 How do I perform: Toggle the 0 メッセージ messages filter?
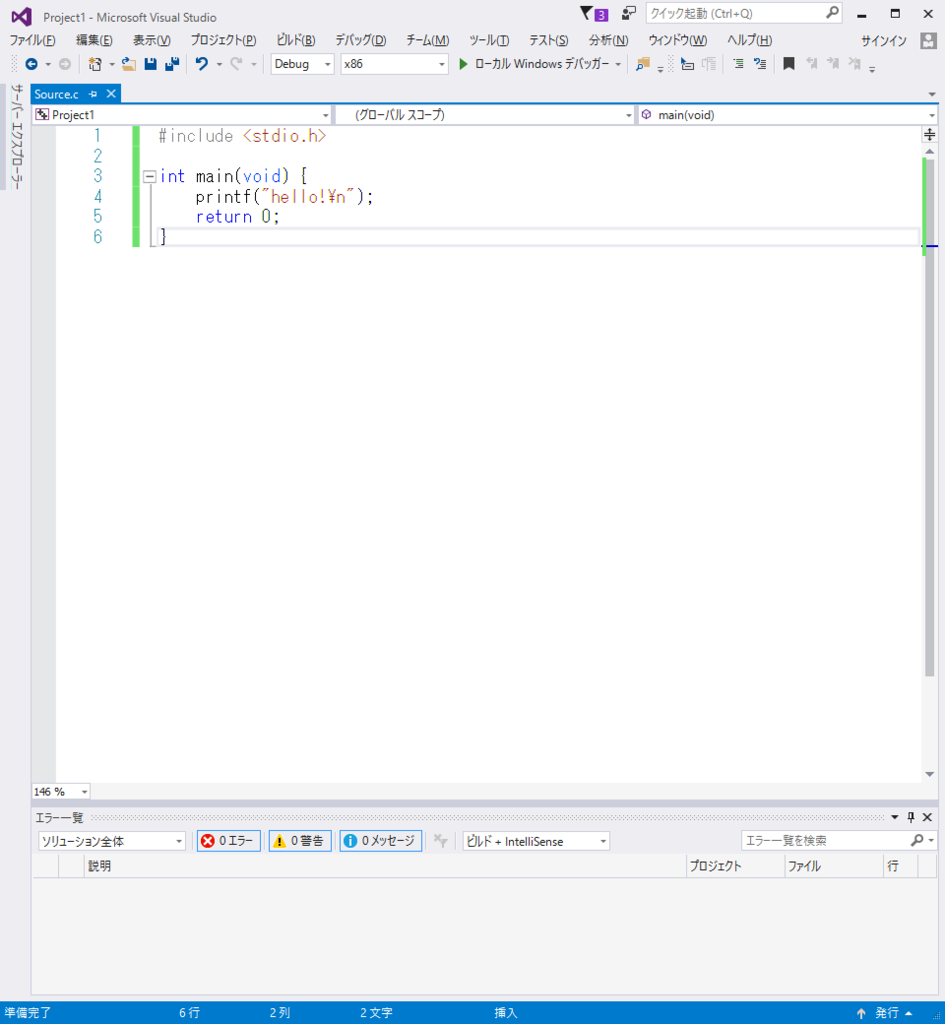click(x=380, y=840)
